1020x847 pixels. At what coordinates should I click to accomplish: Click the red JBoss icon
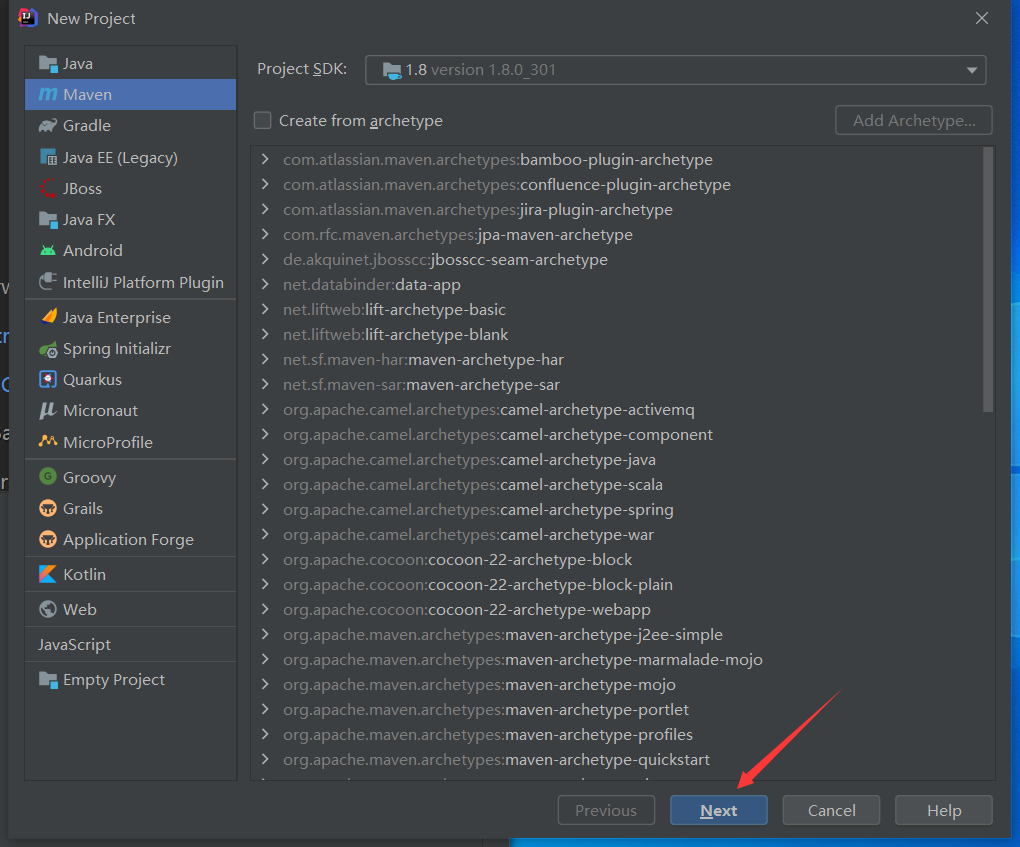[48, 188]
